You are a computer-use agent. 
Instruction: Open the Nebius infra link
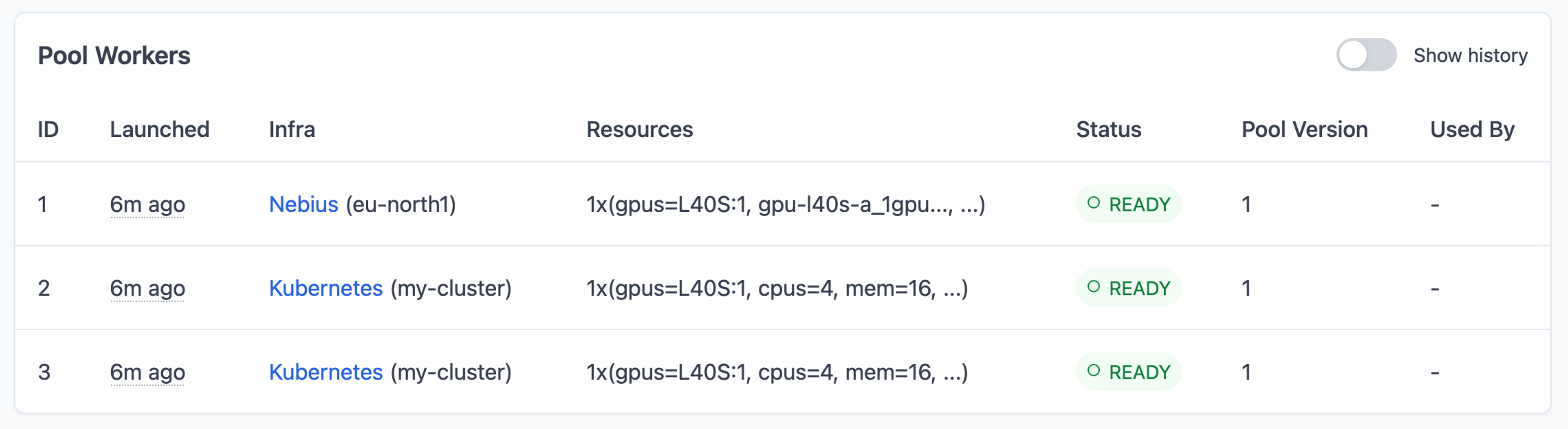(x=303, y=204)
